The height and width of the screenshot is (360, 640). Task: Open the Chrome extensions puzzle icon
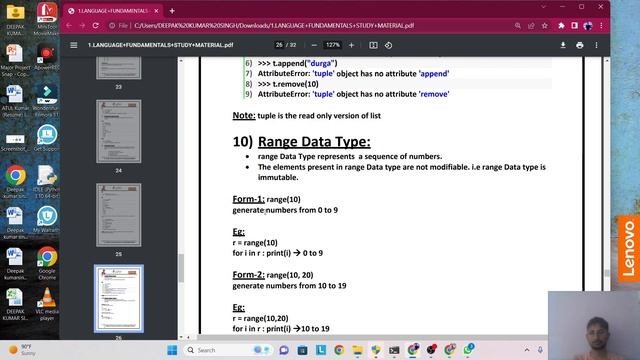561,26
